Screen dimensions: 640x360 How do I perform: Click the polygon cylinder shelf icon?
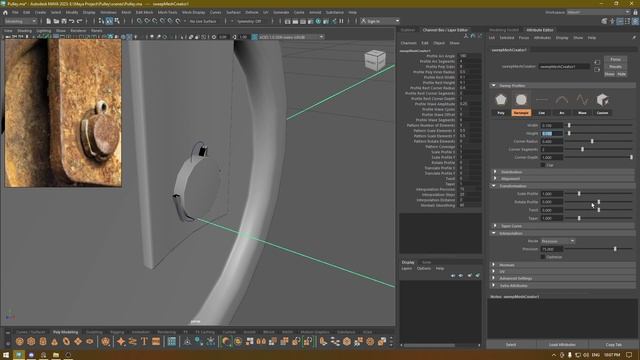(43, 341)
